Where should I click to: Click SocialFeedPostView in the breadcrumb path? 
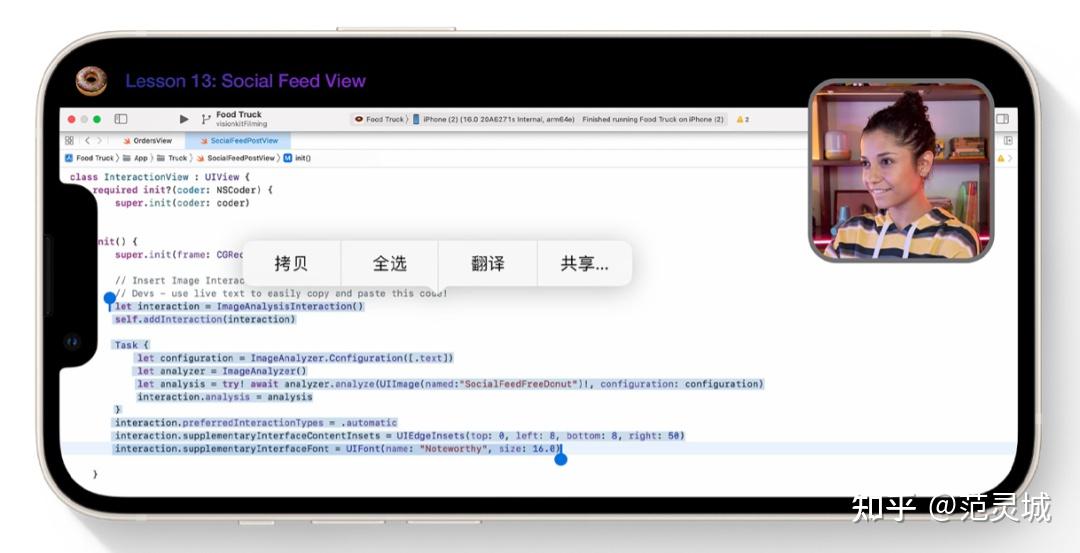click(236, 158)
